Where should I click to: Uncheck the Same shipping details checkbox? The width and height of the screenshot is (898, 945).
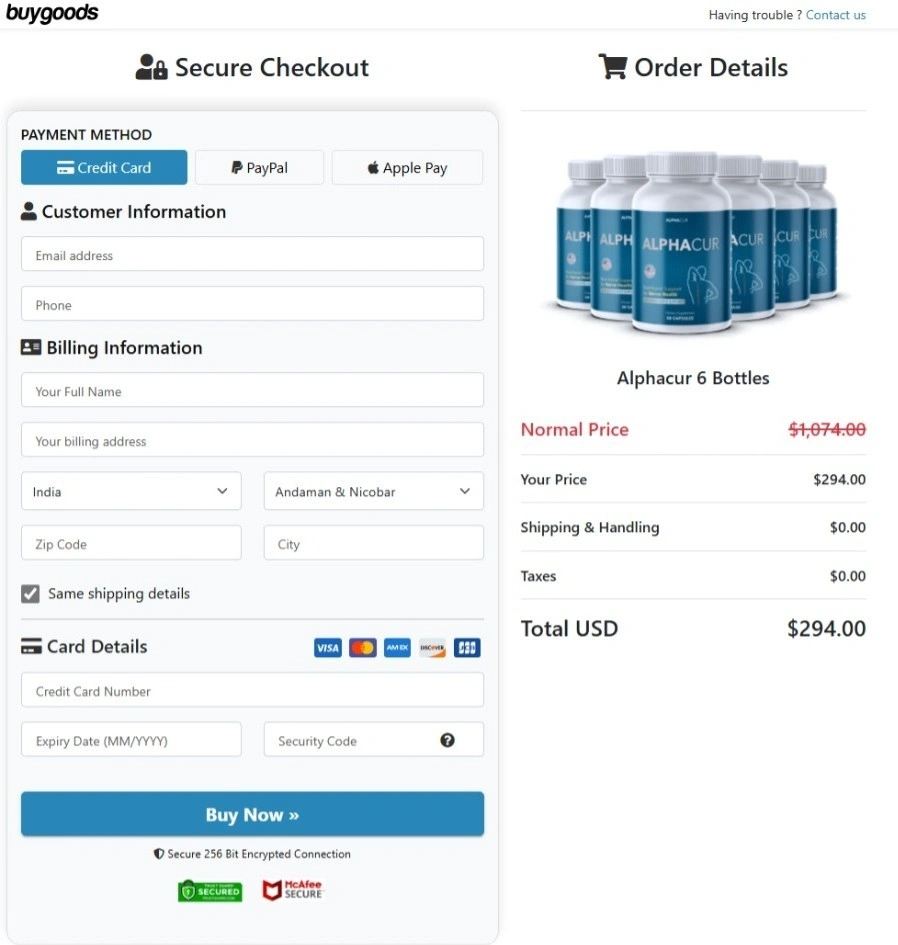point(30,593)
